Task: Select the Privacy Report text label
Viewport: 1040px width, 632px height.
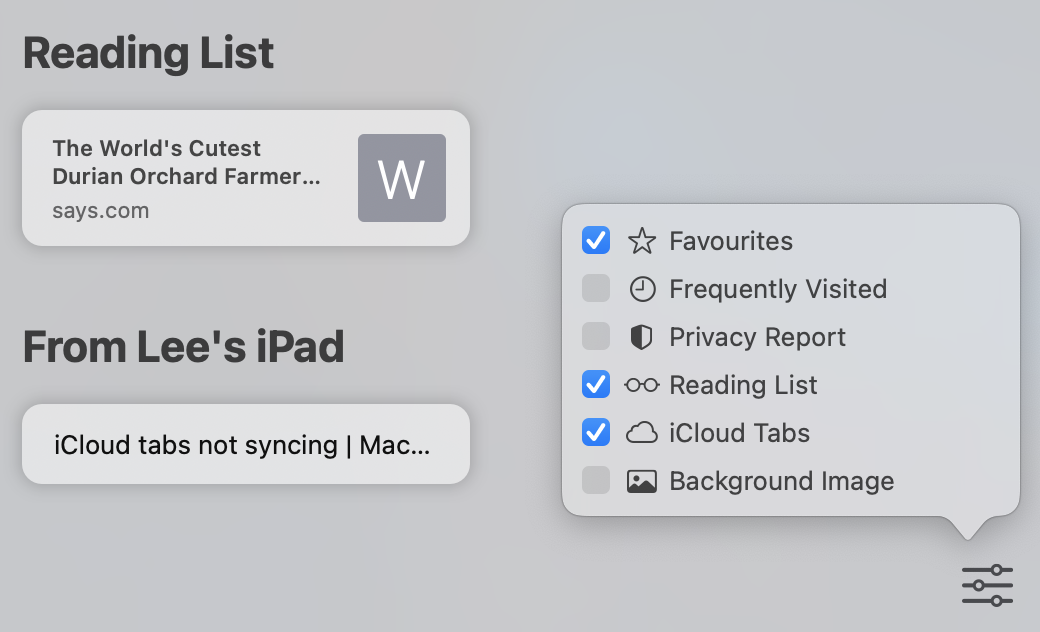Action: pos(757,337)
